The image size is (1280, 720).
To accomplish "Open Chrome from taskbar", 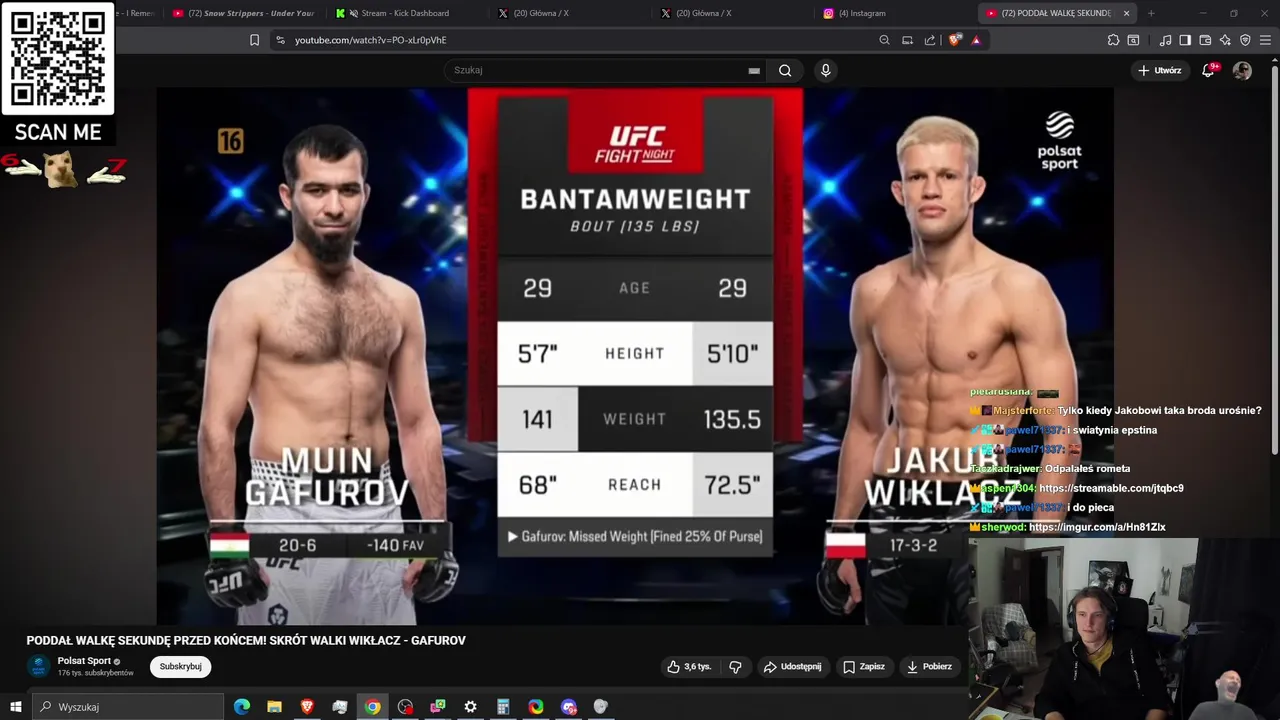I will coord(372,707).
